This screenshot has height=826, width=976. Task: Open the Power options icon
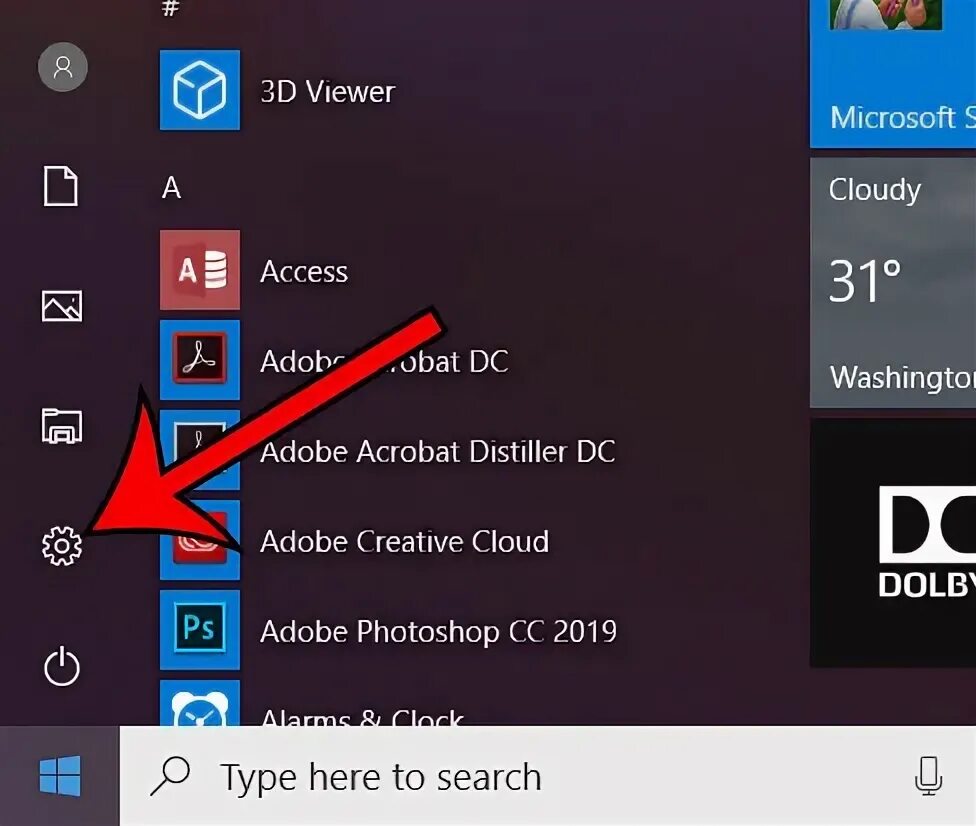pos(62,666)
